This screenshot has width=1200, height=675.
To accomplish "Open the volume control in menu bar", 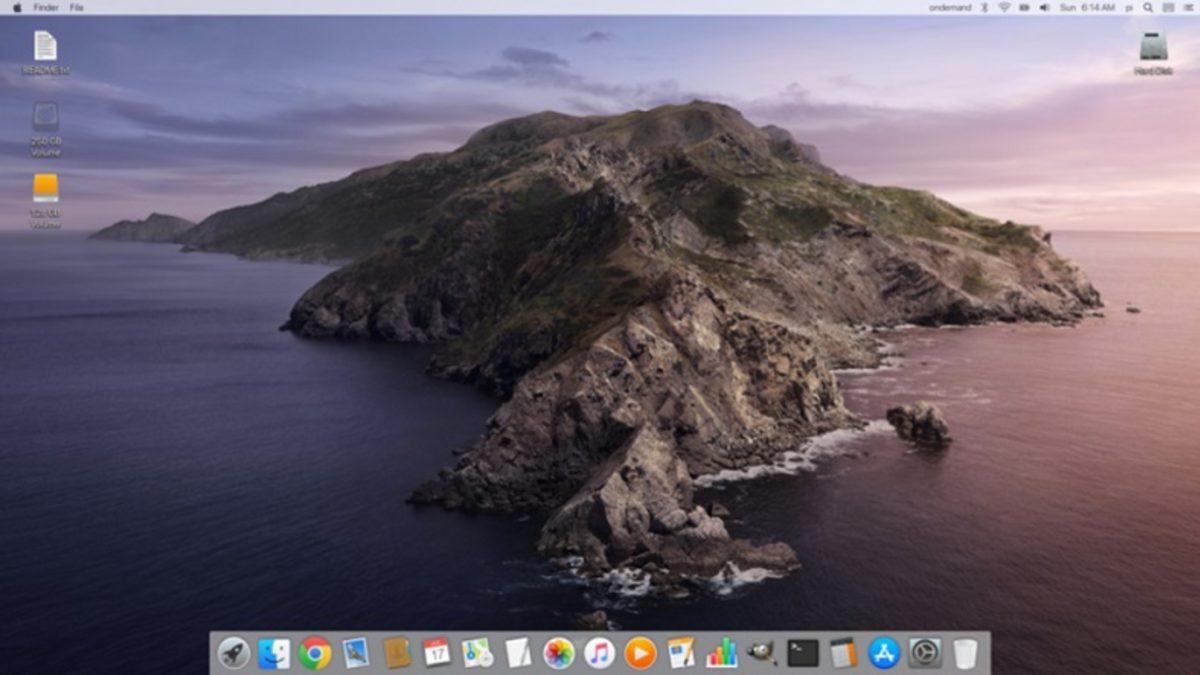I will point(1044,8).
